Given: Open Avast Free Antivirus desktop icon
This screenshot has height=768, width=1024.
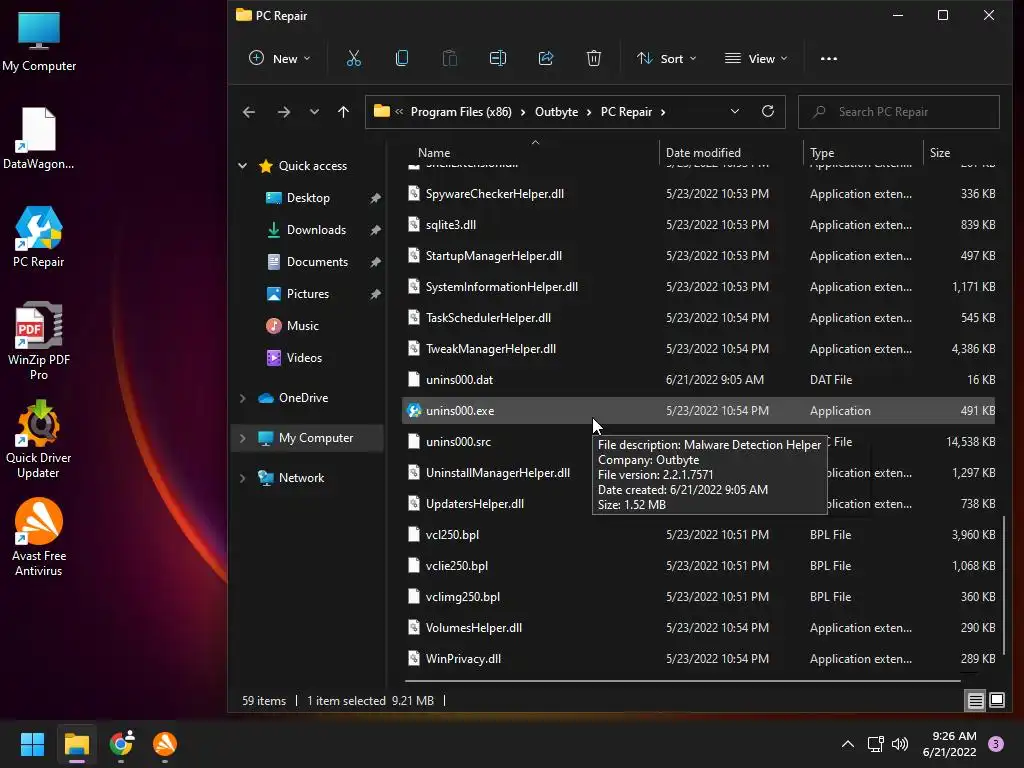Looking at the screenshot, I should coord(39,537).
